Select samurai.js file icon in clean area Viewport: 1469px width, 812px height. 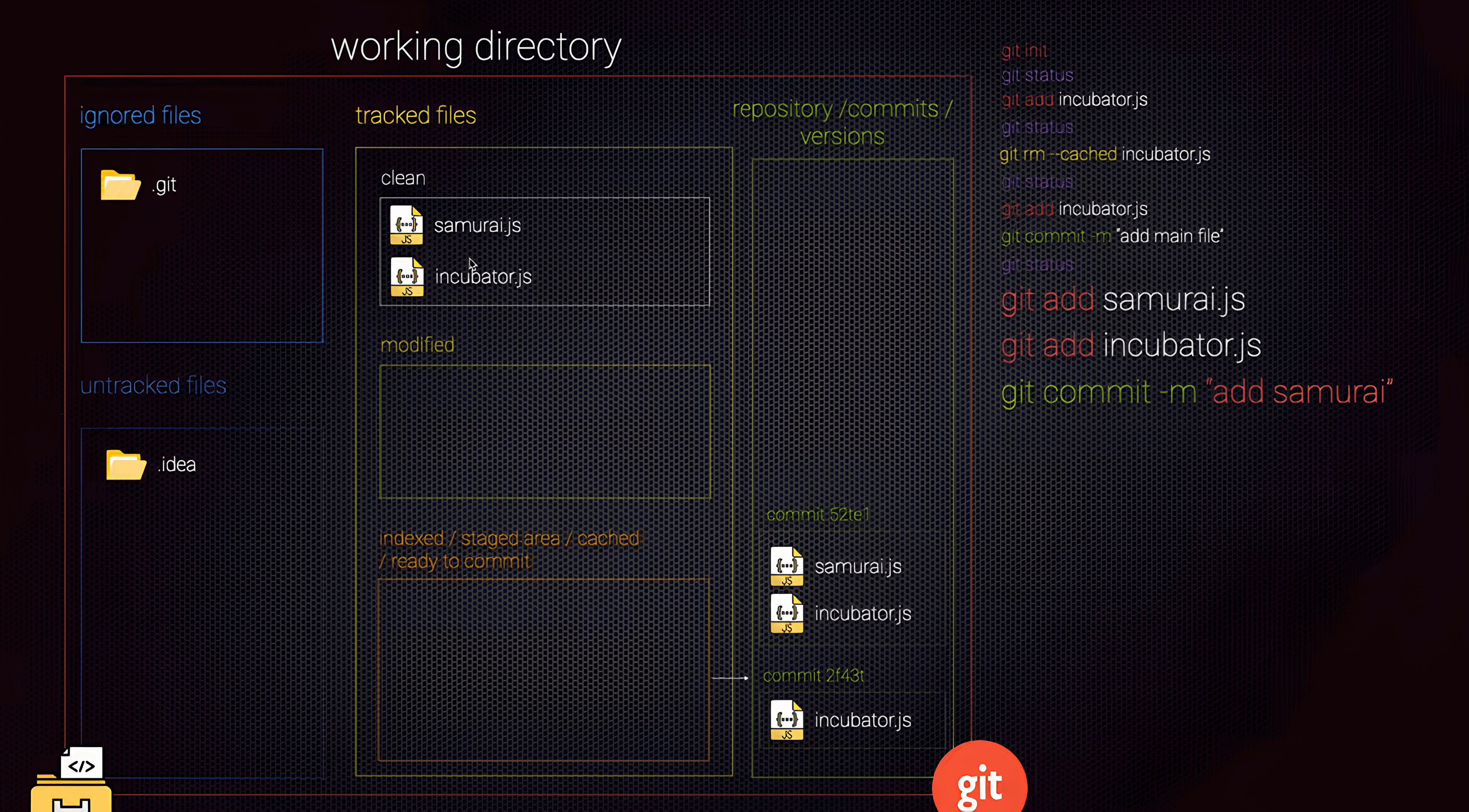[407, 225]
